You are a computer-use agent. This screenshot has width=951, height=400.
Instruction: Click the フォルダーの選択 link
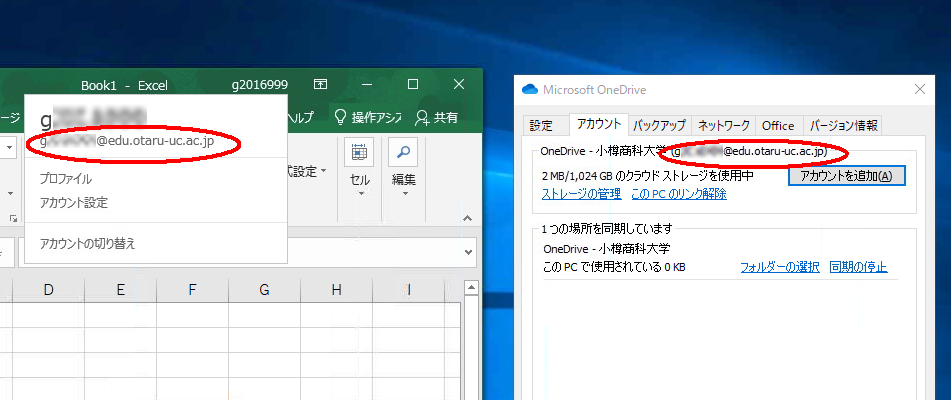780,267
